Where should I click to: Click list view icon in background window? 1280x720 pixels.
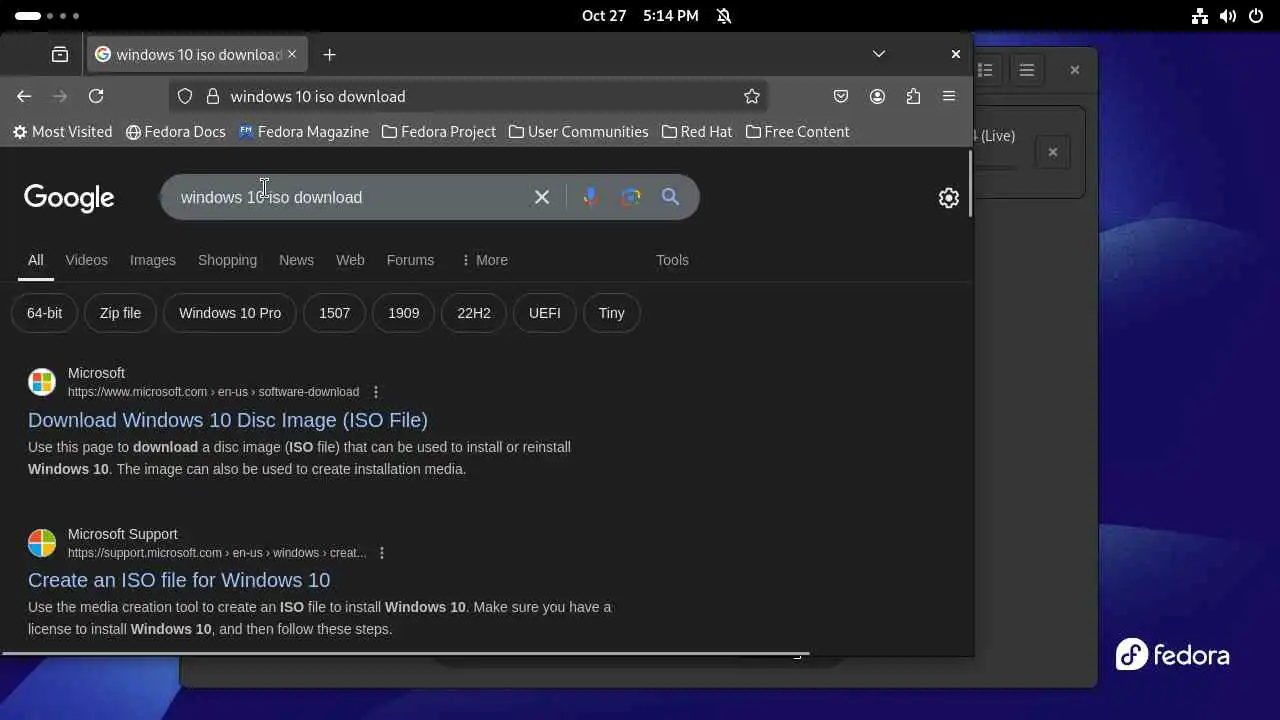click(x=985, y=70)
